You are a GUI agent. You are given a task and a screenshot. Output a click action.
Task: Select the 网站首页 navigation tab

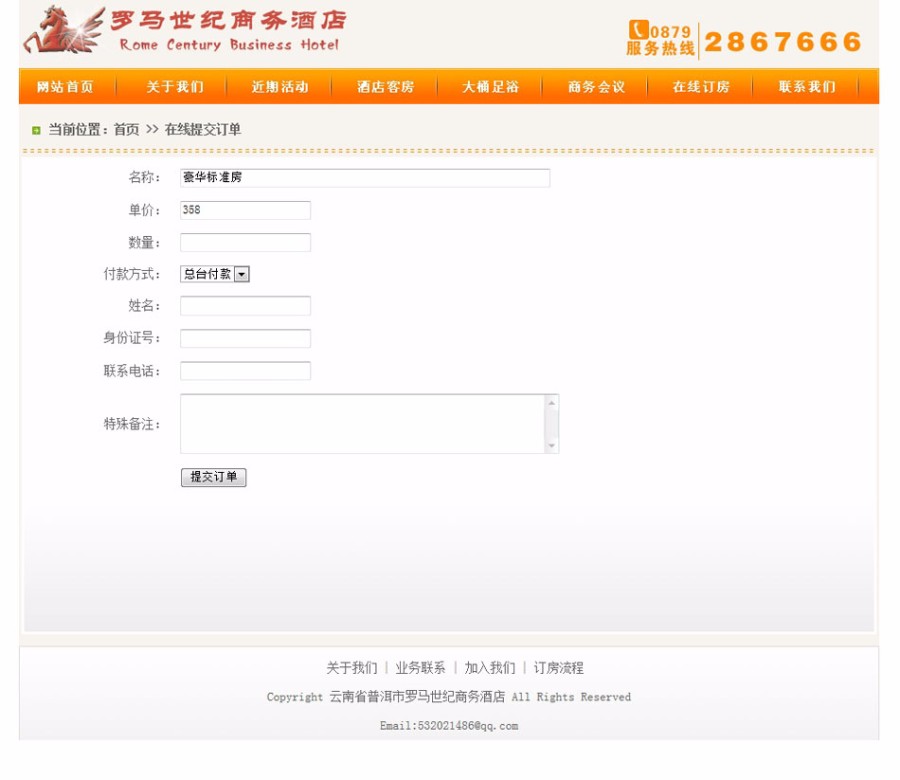[x=62, y=87]
